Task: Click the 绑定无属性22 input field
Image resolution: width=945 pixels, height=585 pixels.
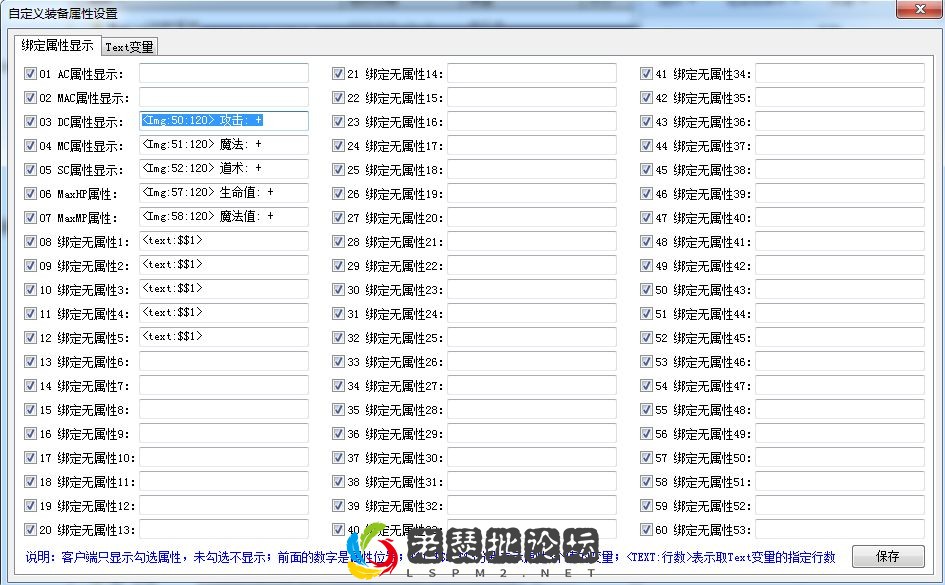Action: click(532, 264)
